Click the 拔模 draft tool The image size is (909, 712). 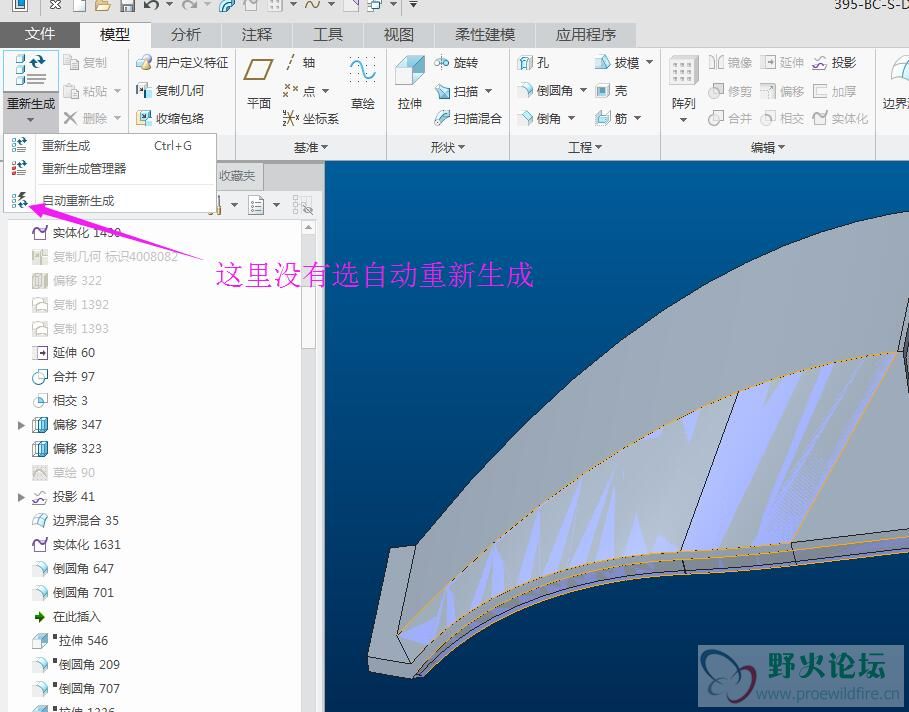click(618, 63)
